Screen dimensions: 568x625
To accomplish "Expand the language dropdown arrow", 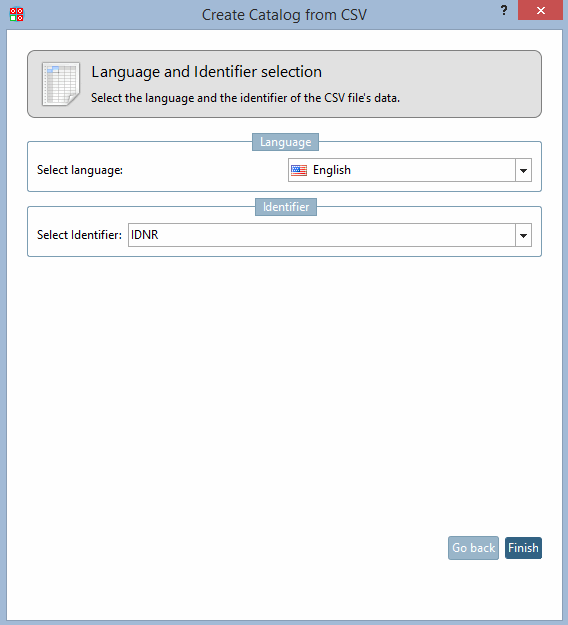I will 523,171.
